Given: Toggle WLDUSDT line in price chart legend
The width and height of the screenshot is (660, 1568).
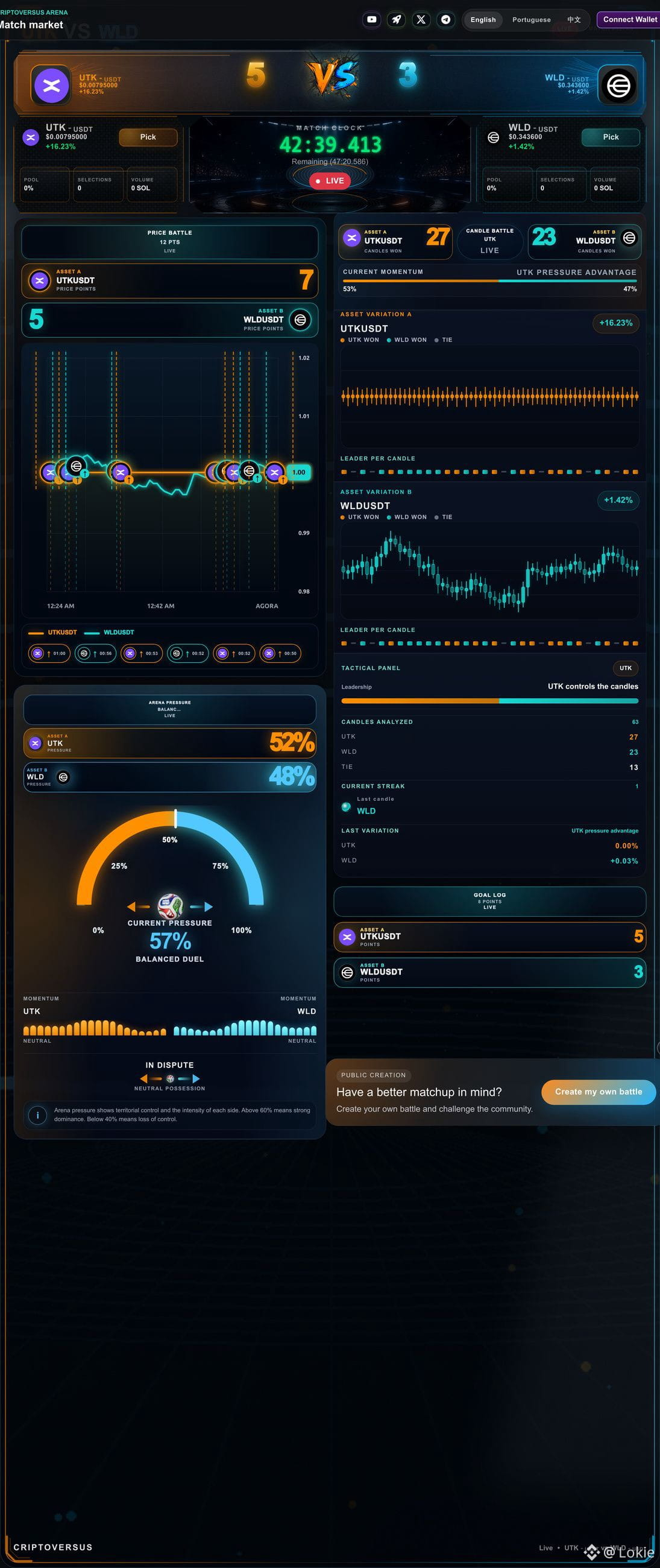Looking at the screenshot, I should pos(109,633).
